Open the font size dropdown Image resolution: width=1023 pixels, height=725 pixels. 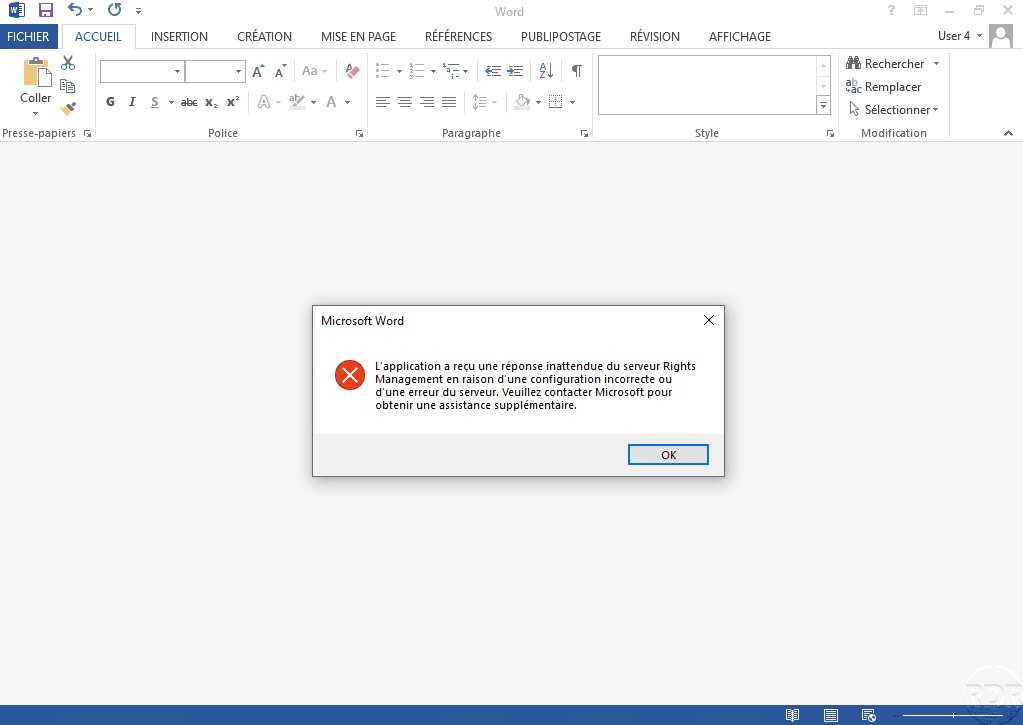[x=239, y=71]
